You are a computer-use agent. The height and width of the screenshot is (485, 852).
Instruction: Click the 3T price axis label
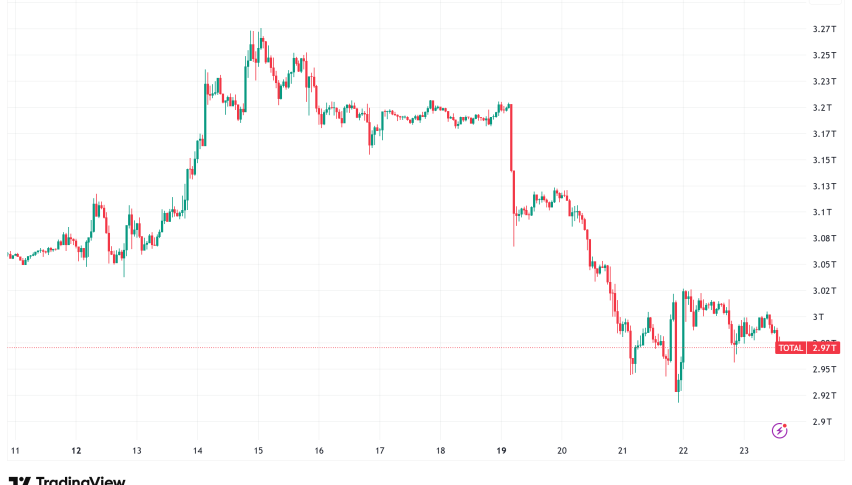click(819, 317)
